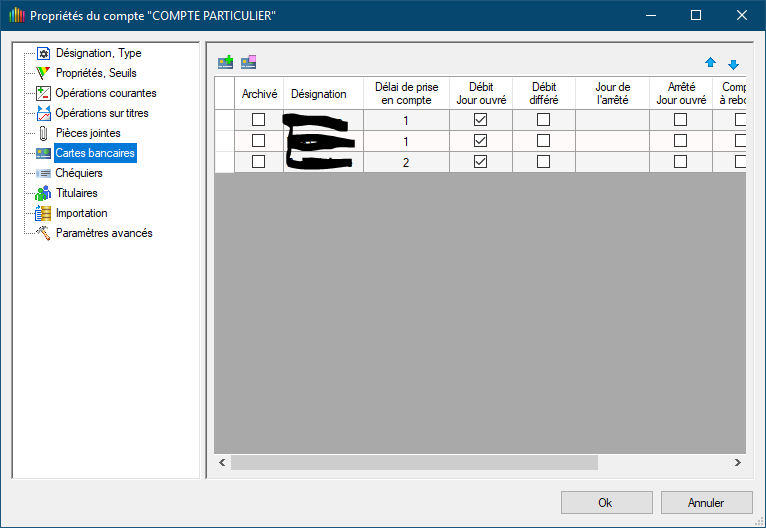This screenshot has width=766, height=528.
Task: Click the Titulaires people icon
Action: pyautogui.click(x=43, y=193)
